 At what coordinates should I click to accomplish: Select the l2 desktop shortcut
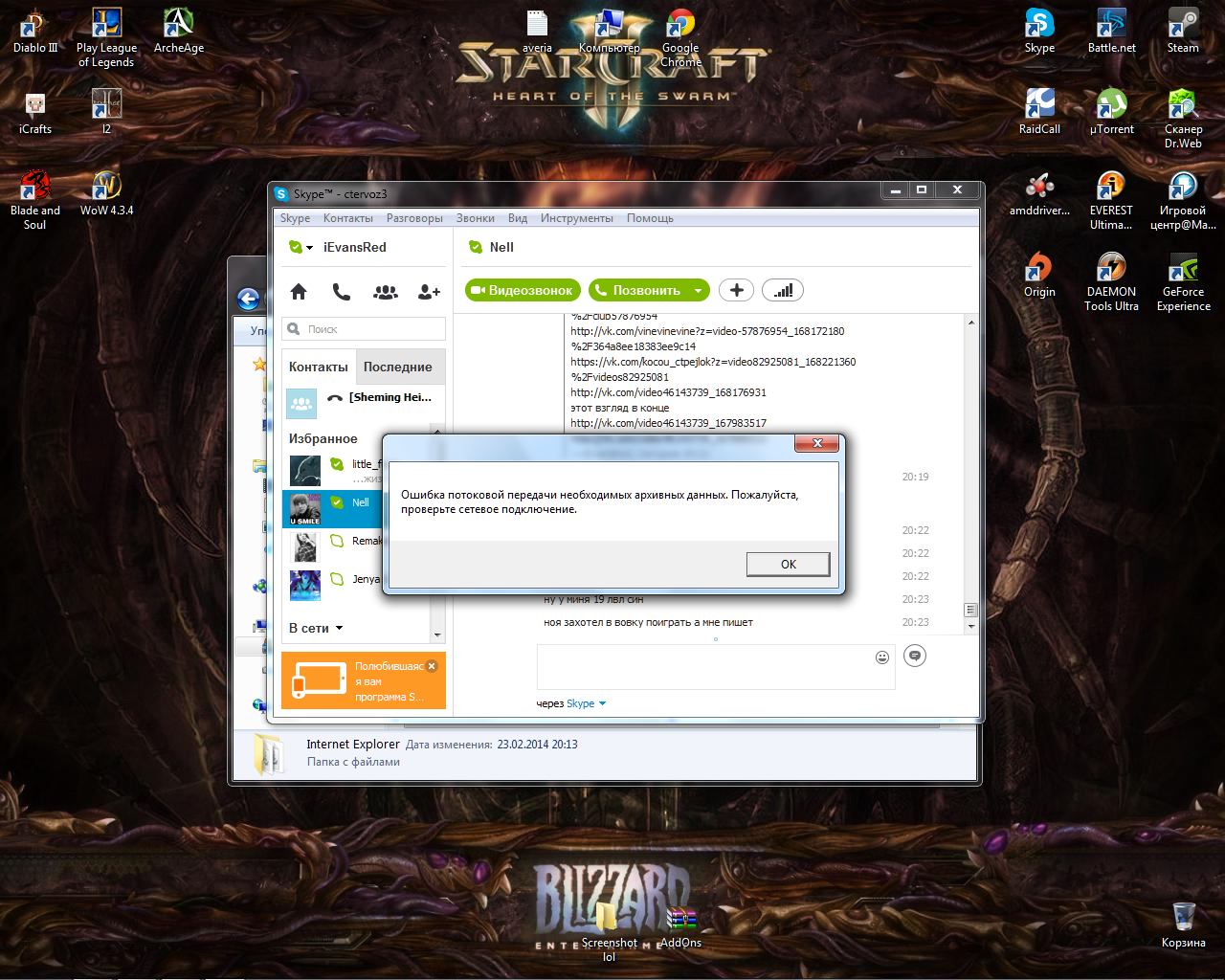click(106, 112)
